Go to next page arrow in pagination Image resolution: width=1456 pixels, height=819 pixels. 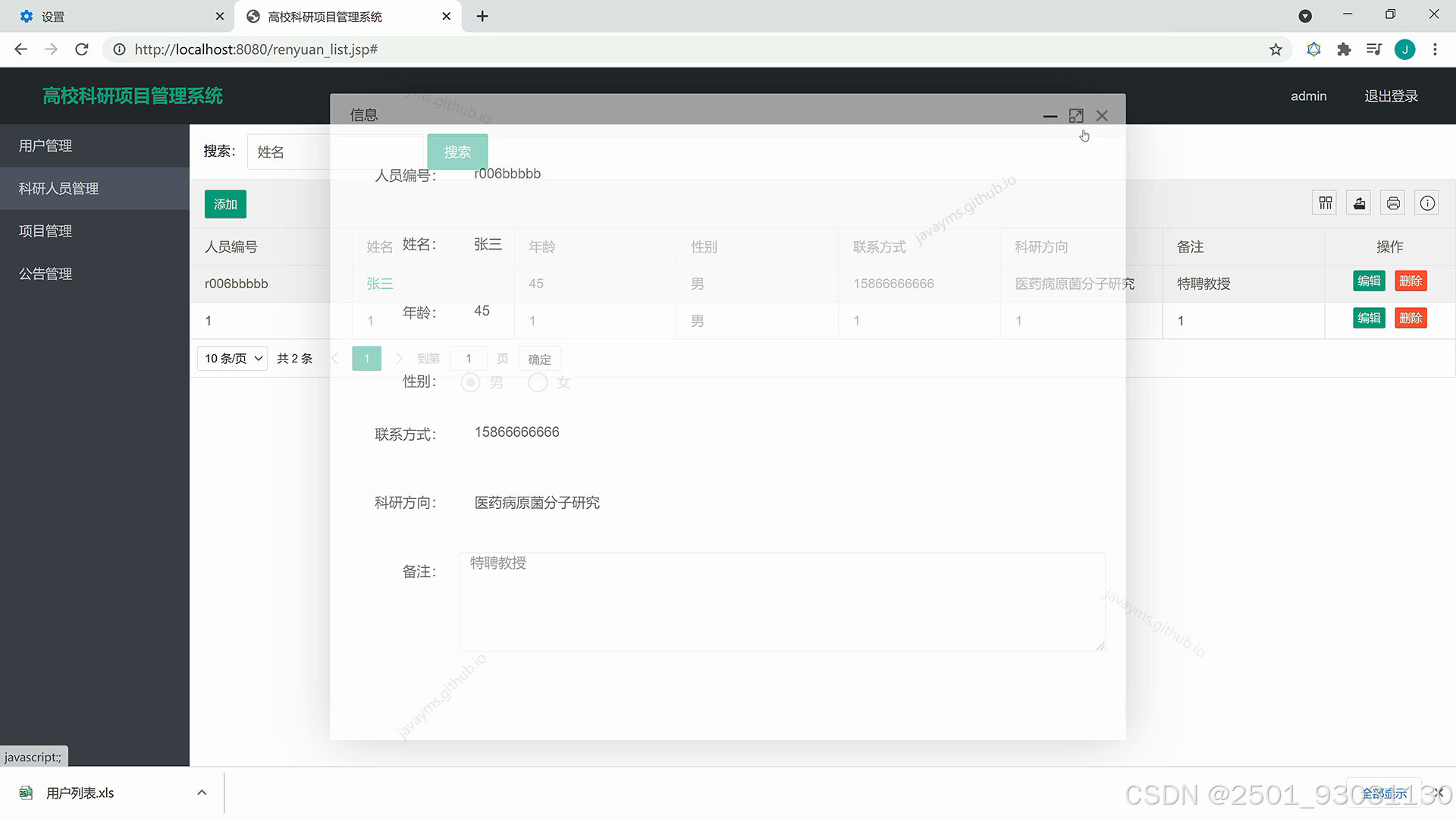click(x=399, y=359)
